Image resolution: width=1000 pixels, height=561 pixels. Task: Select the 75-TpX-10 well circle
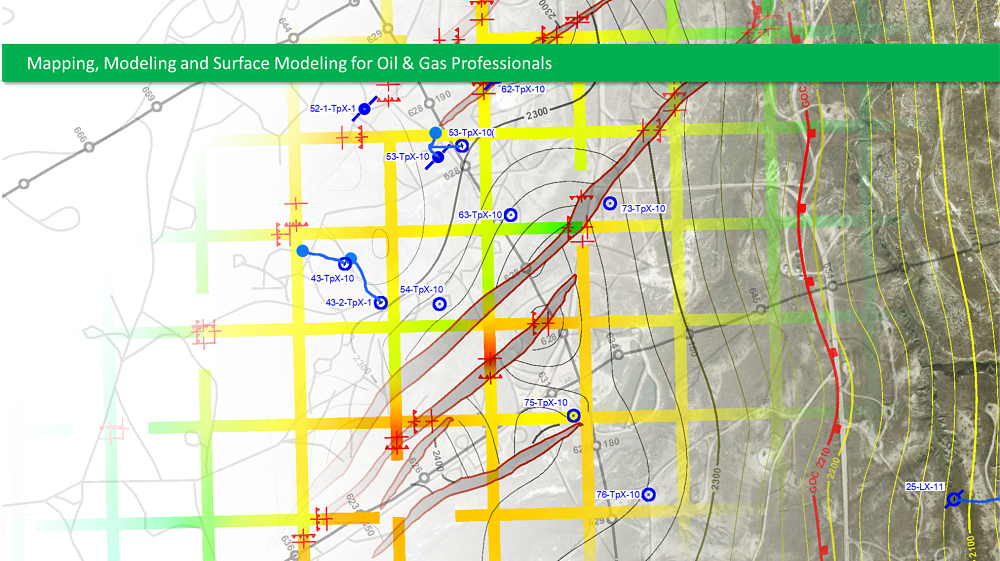point(573,416)
